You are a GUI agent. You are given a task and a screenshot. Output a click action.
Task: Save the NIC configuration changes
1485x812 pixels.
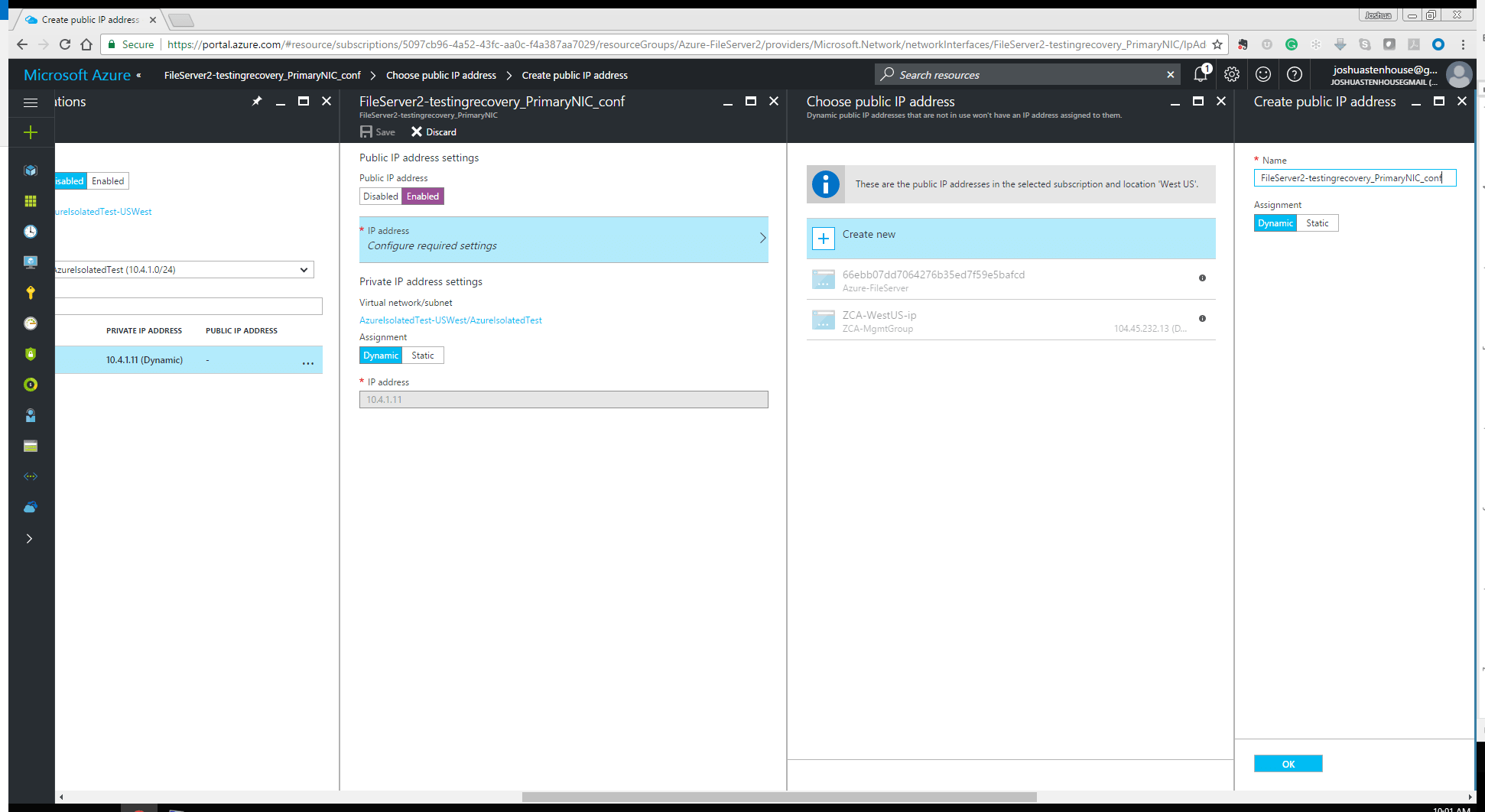377,132
